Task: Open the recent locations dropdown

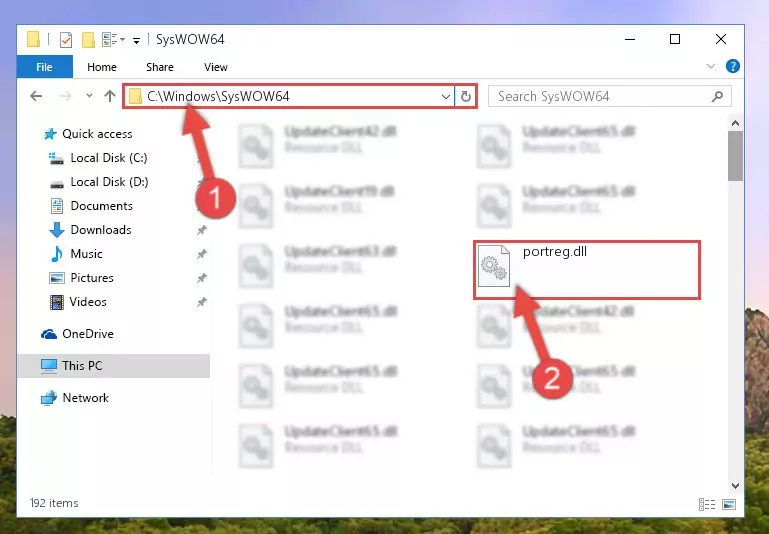Action: point(89,96)
